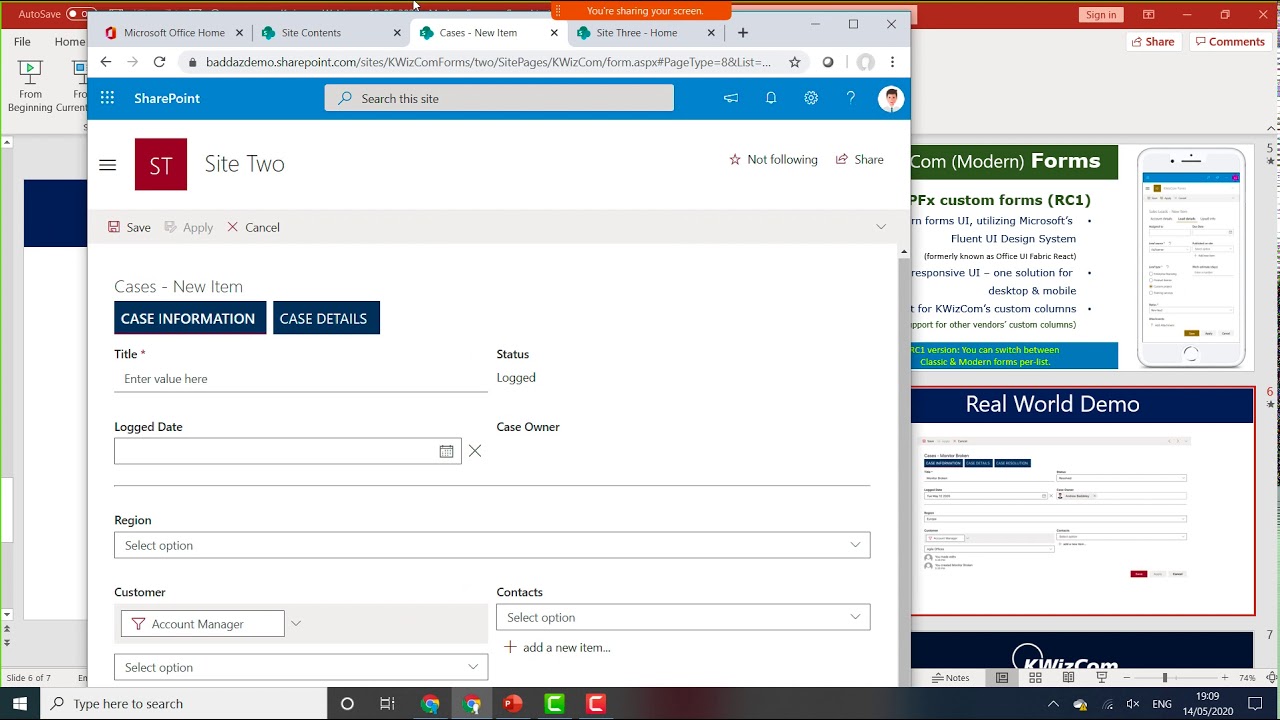The image size is (1280, 720).
Task: Click add a new item link under Contacts
Action: click(557, 647)
